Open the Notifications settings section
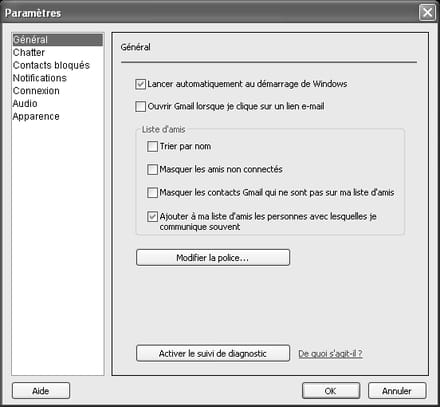This screenshot has height=407, width=440. [x=40, y=78]
